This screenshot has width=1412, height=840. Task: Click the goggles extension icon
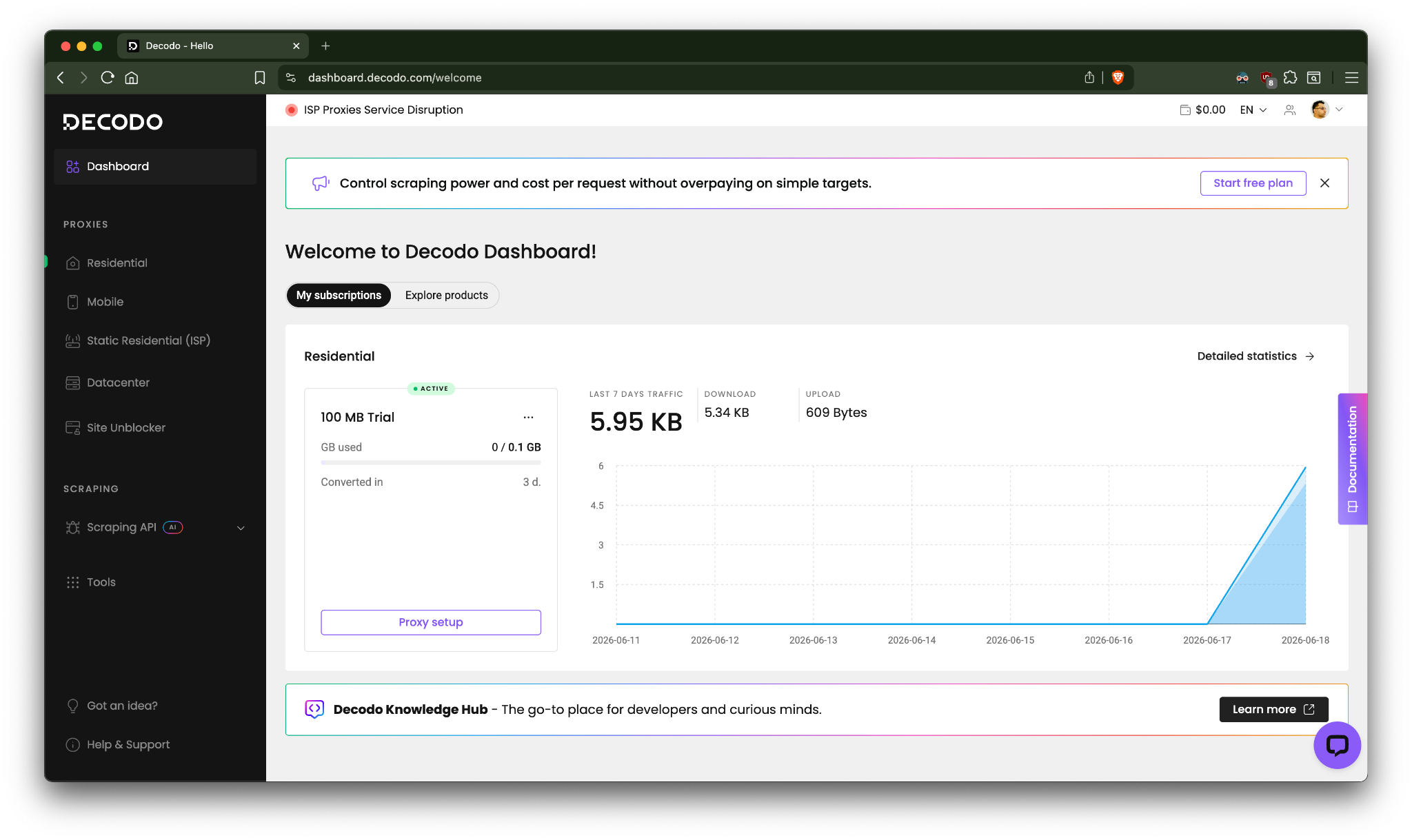(1242, 78)
